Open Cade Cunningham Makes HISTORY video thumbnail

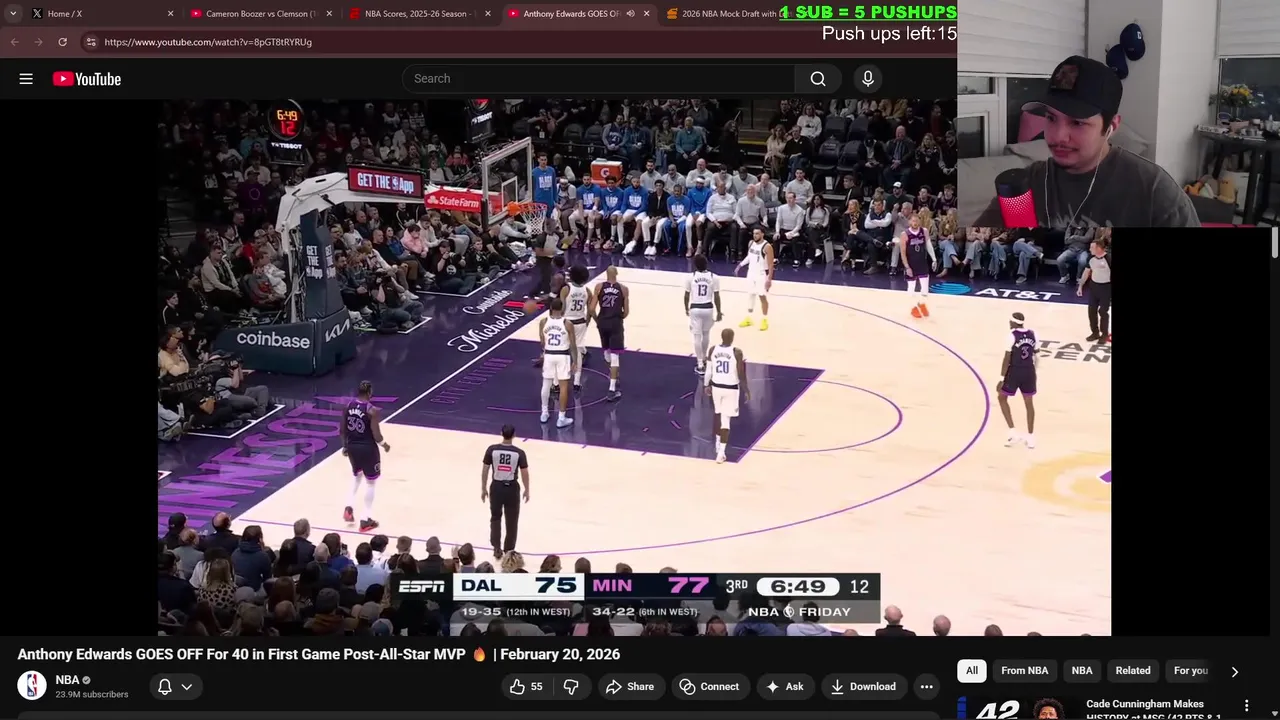tap(1017, 709)
